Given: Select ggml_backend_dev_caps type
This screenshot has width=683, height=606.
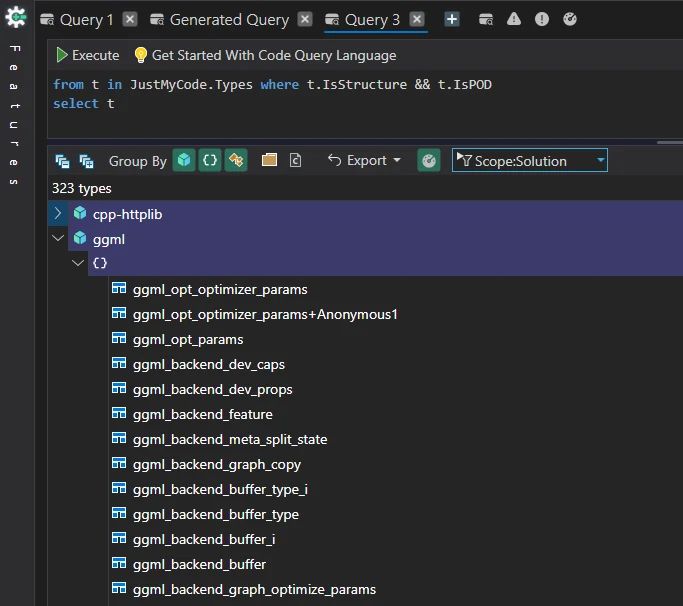Looking at the screenshot, I should click(x=209, y=365).
